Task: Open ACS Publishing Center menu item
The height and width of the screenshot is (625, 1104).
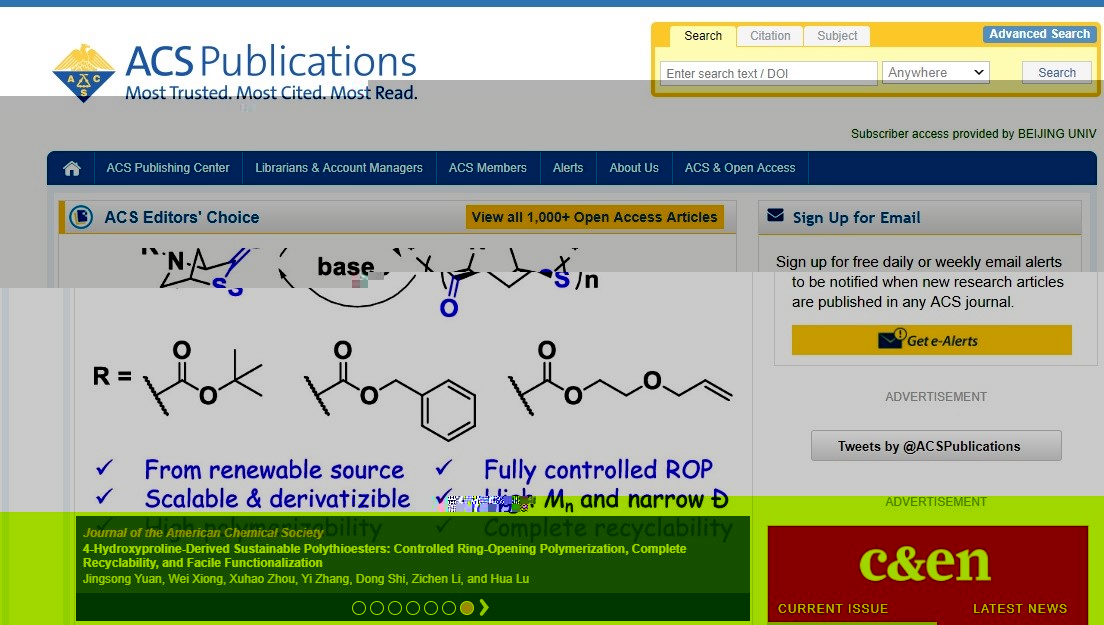Action: (168, 168)
